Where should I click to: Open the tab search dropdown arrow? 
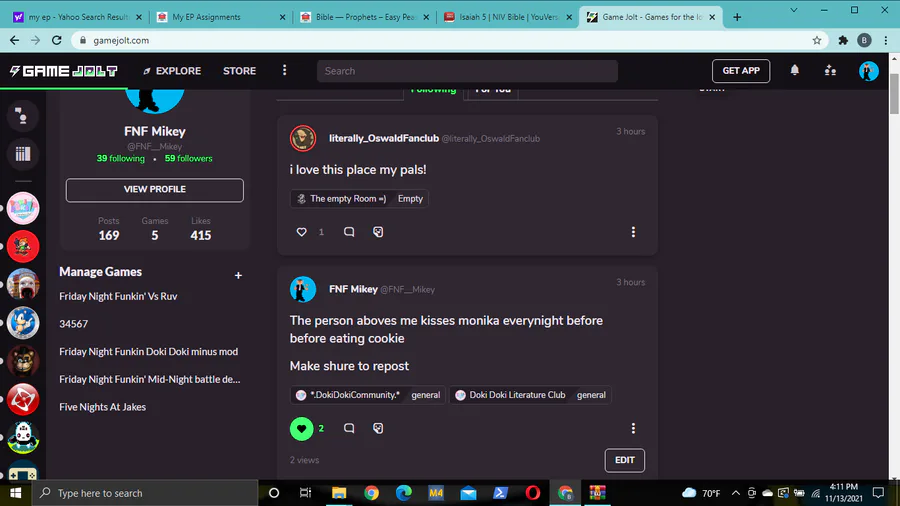[793, 10]
